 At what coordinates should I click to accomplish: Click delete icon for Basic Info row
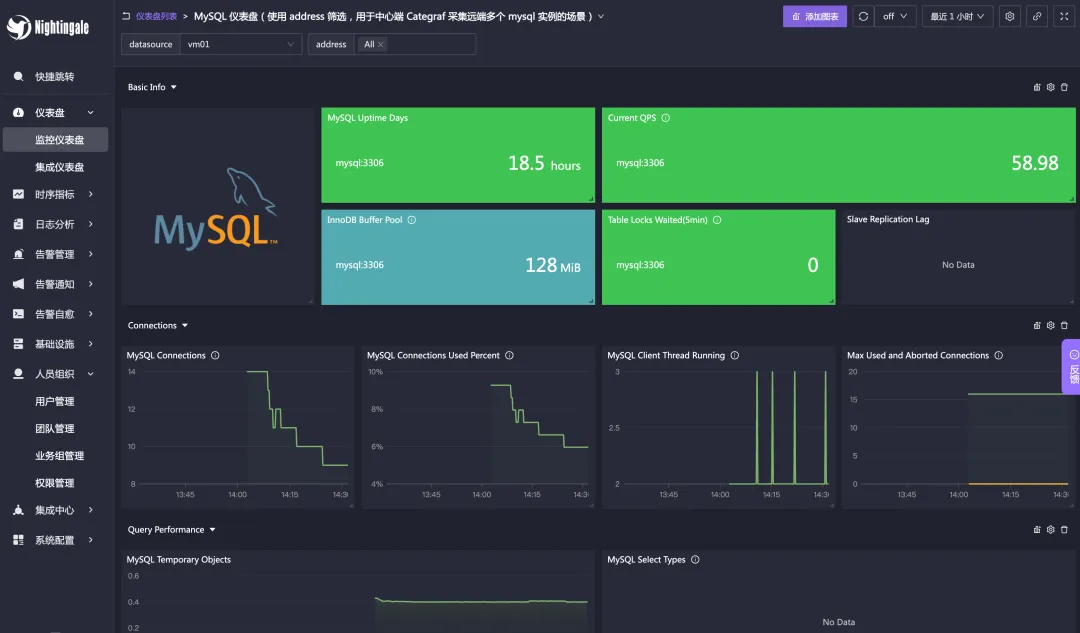click(x=1064, y=87)
